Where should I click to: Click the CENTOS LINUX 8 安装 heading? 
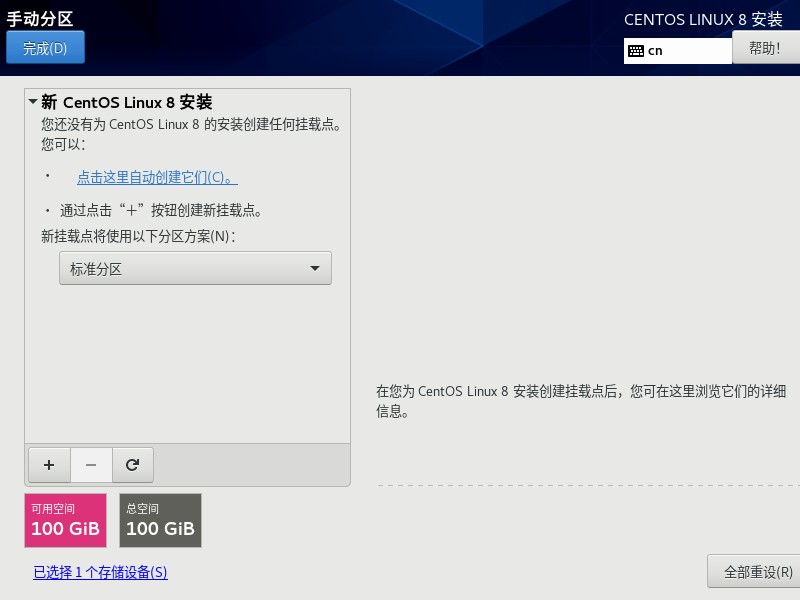[x=703, y=19]
